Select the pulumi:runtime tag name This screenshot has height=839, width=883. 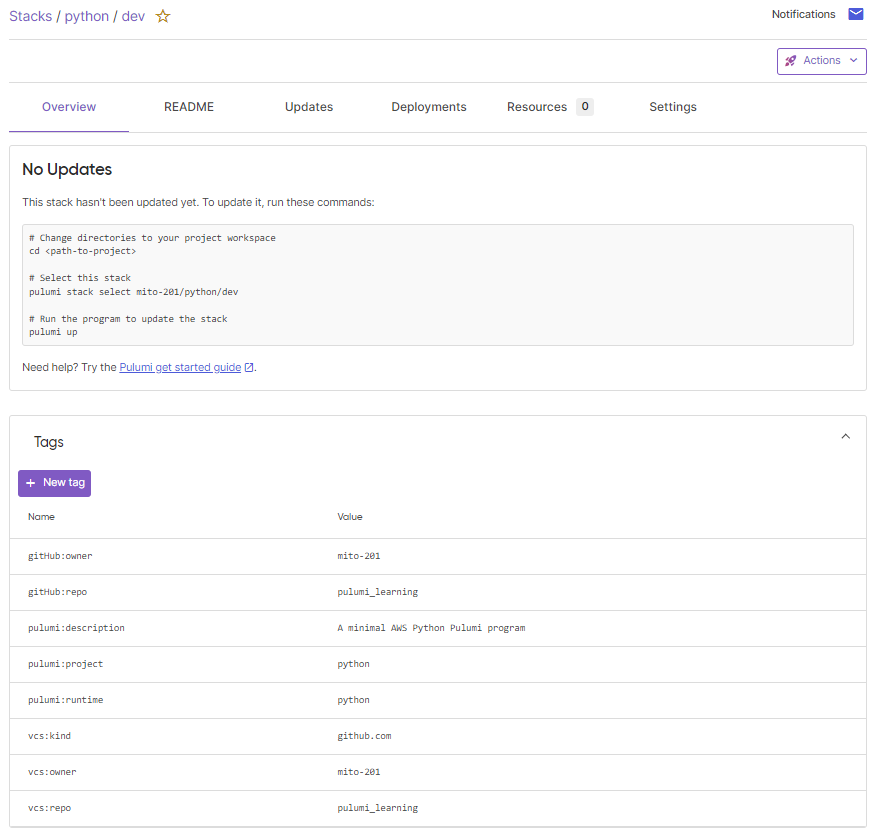(65, 700)
